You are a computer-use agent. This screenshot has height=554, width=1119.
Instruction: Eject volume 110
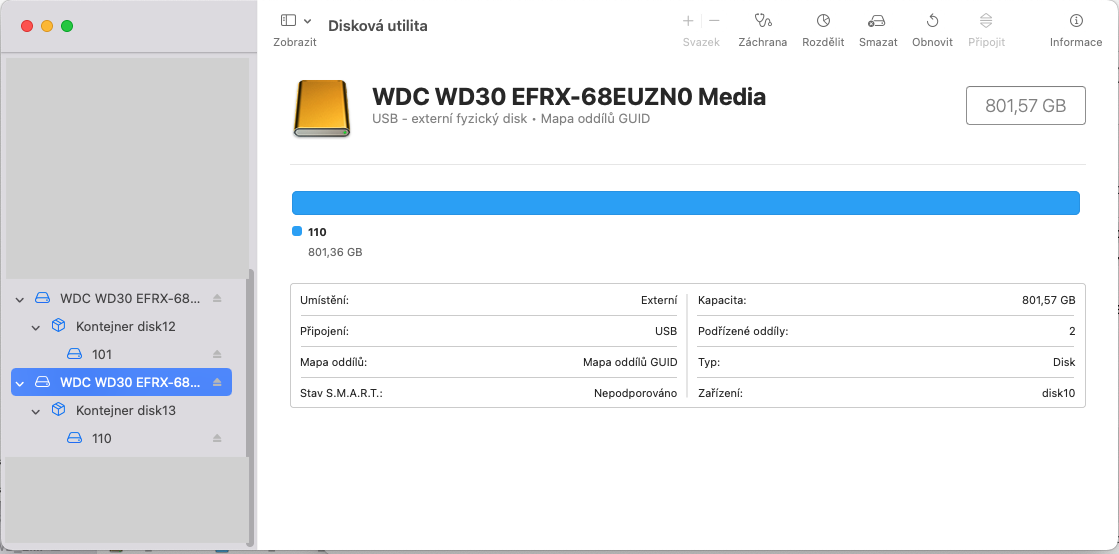point(217,438)
